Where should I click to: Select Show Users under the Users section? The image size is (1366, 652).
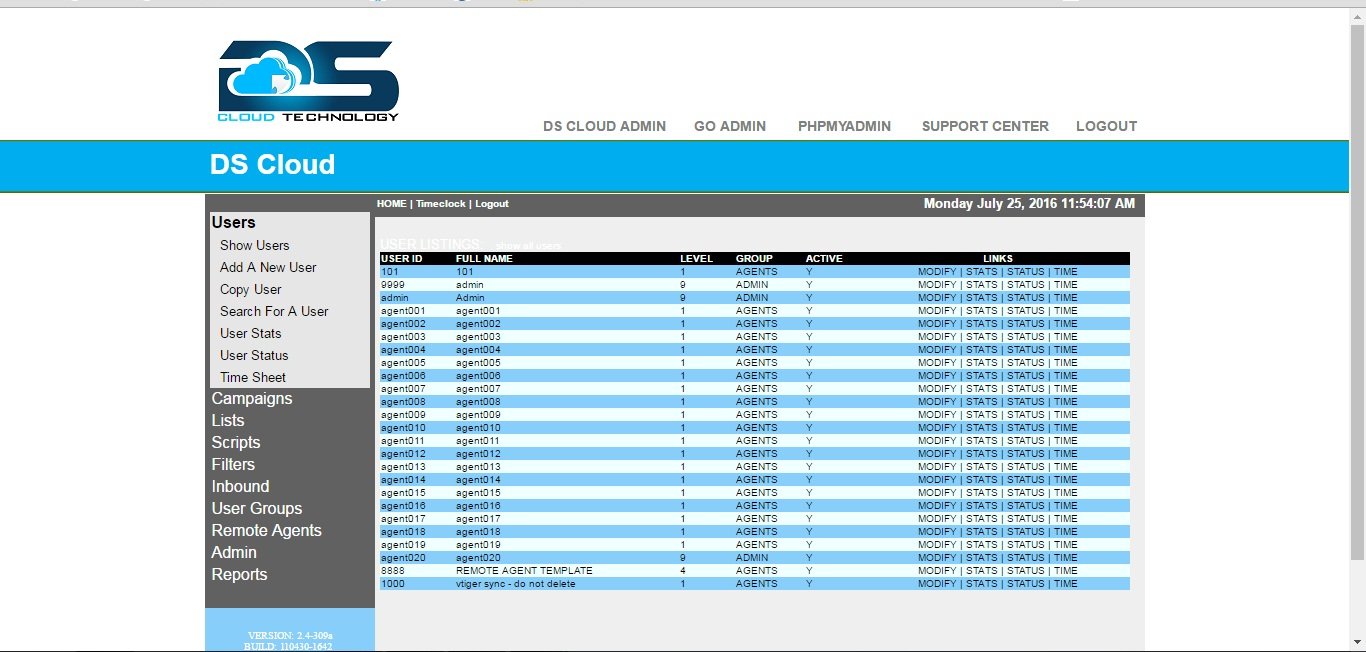pyautogui.click(x=254, y=245)
